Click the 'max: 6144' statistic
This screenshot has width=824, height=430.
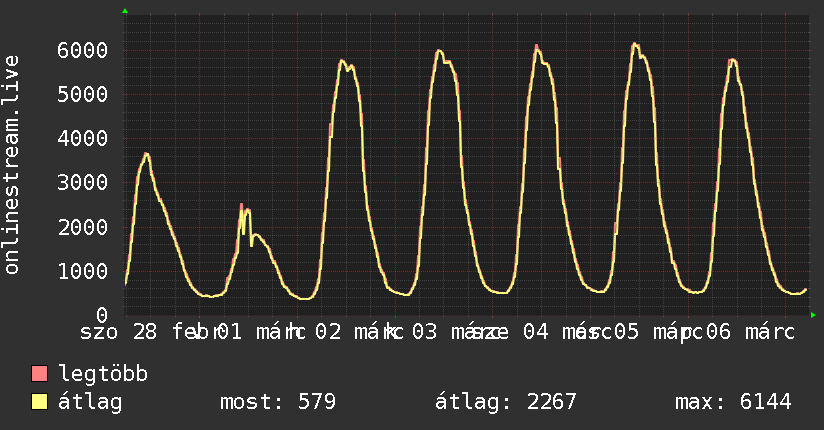[x=733, y=402]
